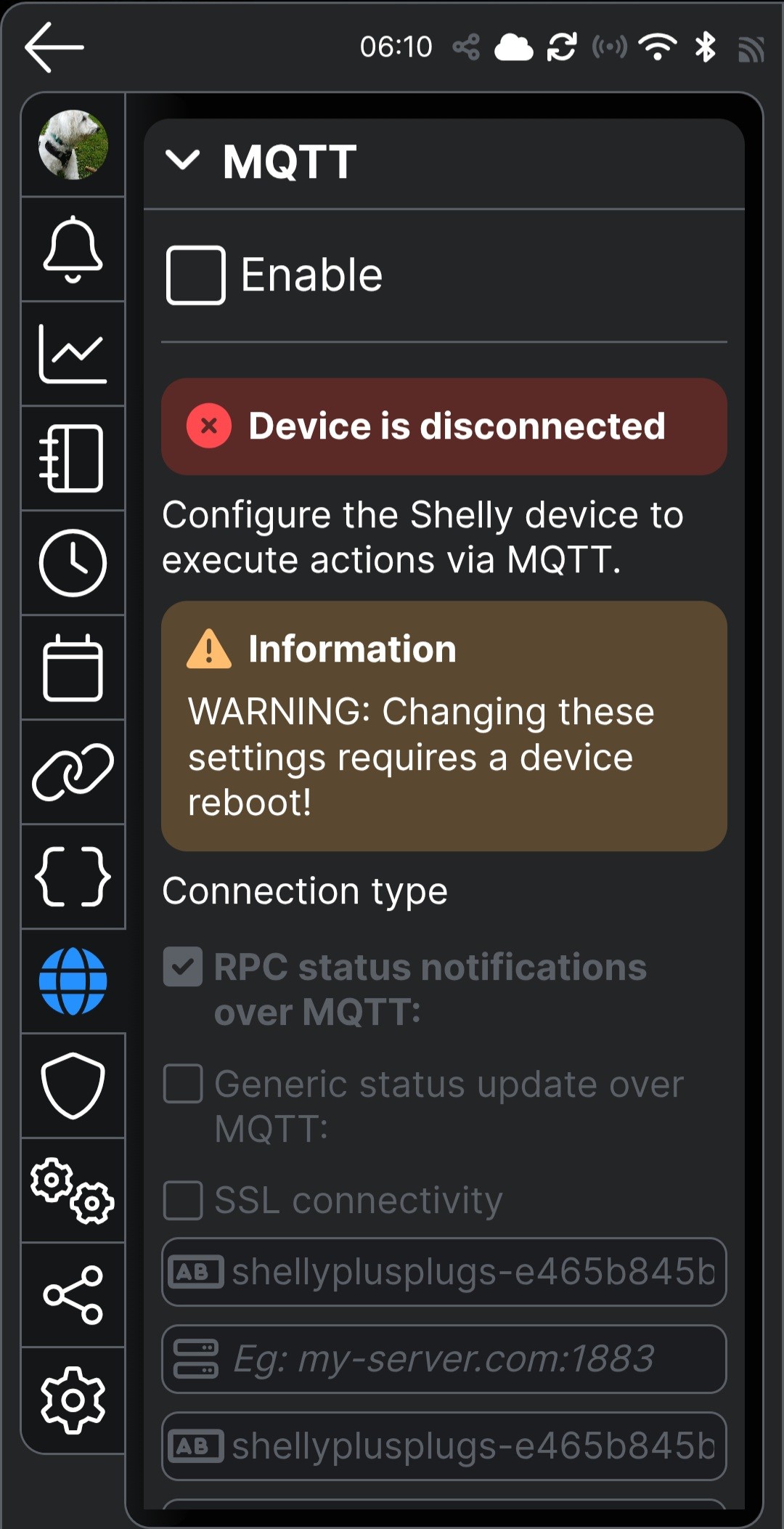
Task: Check Generic status update over MQTT
Action: click(183, 1084)
